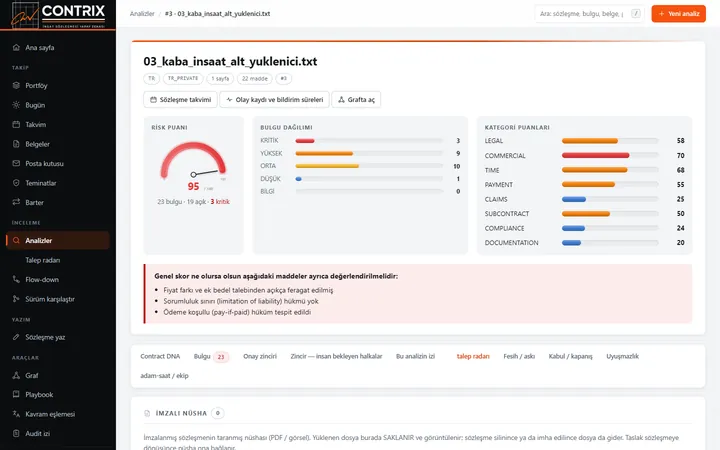Click the Legal category score bar

(x=610, y=141)
